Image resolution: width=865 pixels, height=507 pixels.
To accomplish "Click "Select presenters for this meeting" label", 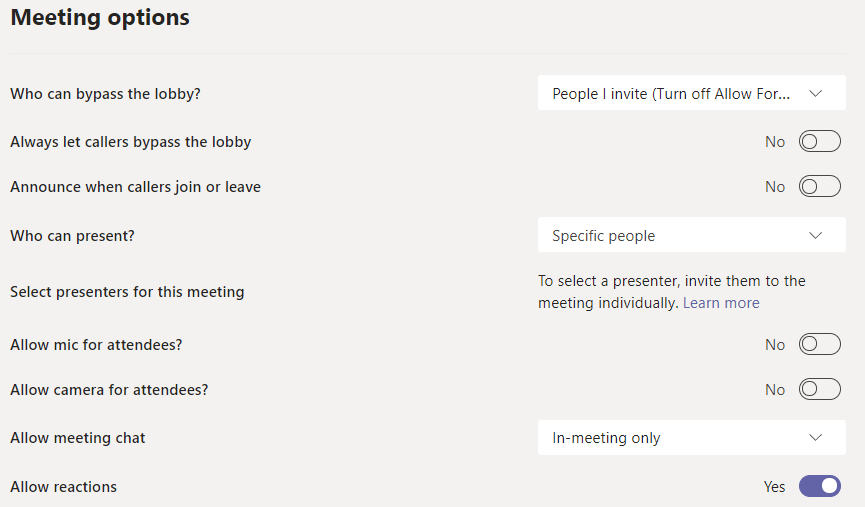I will (127, 292).
